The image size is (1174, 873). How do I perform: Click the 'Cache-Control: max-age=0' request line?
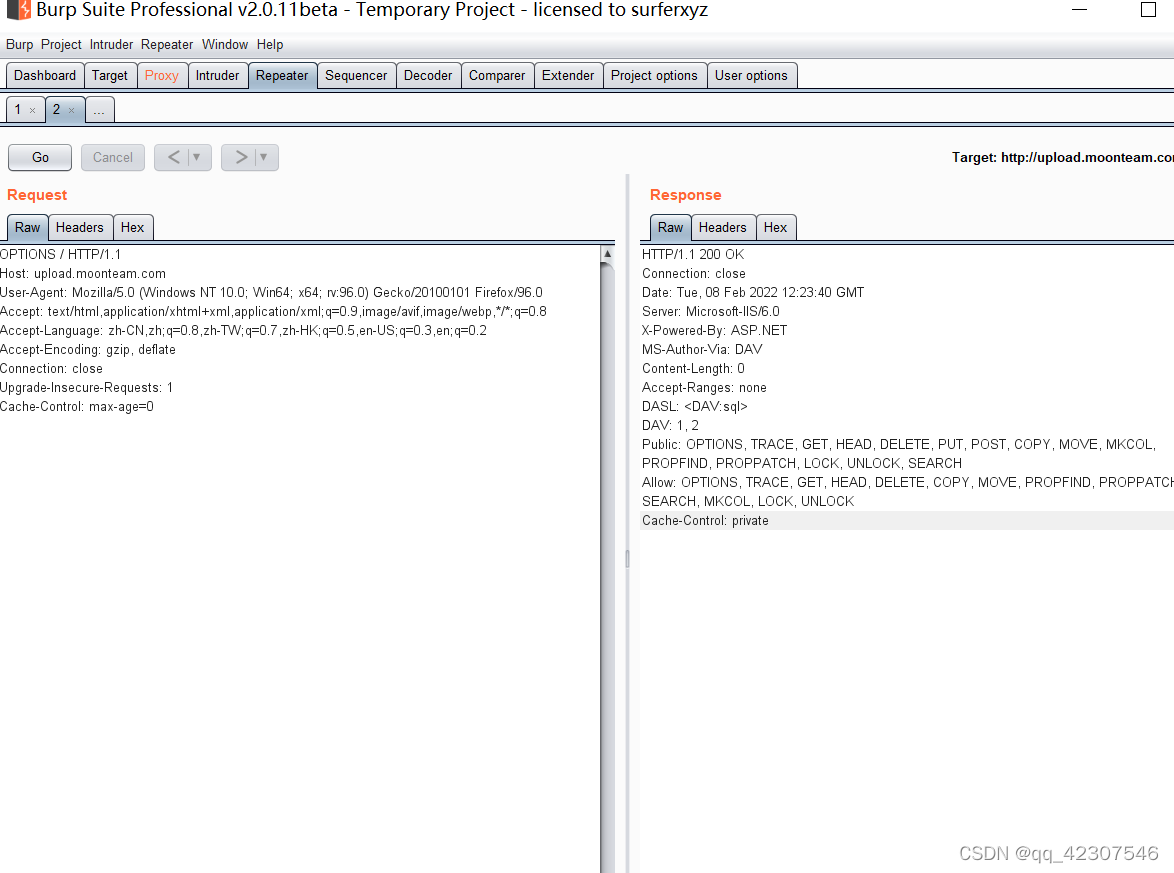[77, 407]
